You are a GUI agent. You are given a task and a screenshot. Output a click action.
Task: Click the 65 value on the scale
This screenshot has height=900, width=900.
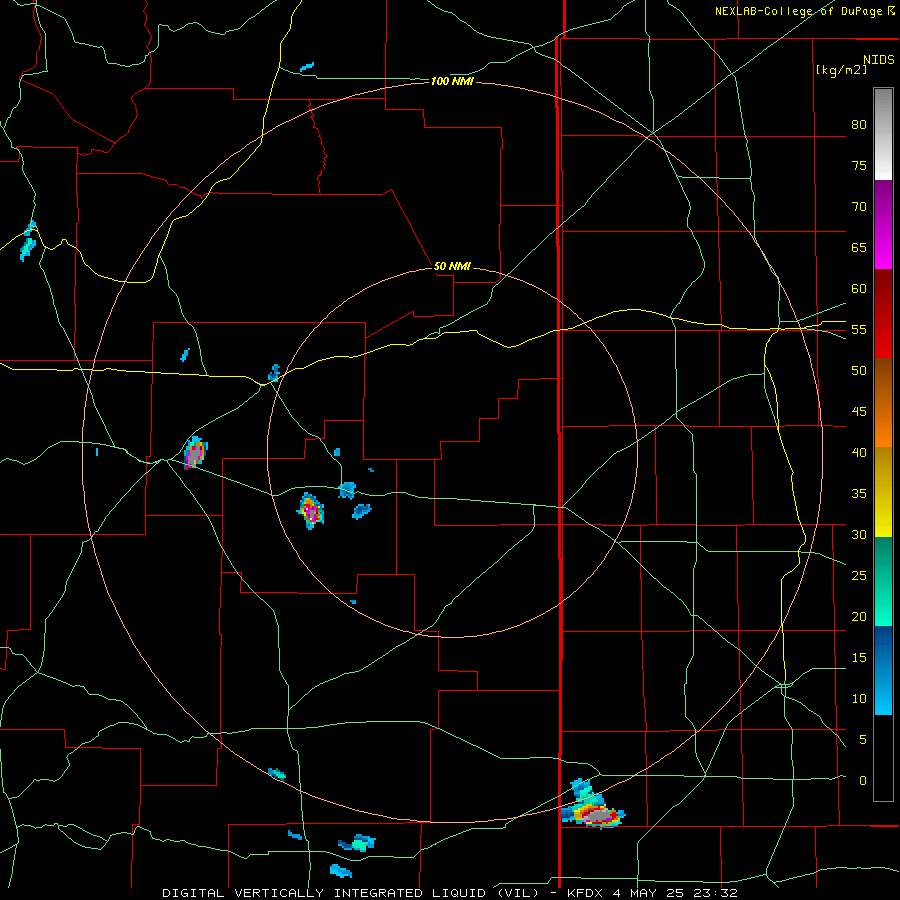859,247
